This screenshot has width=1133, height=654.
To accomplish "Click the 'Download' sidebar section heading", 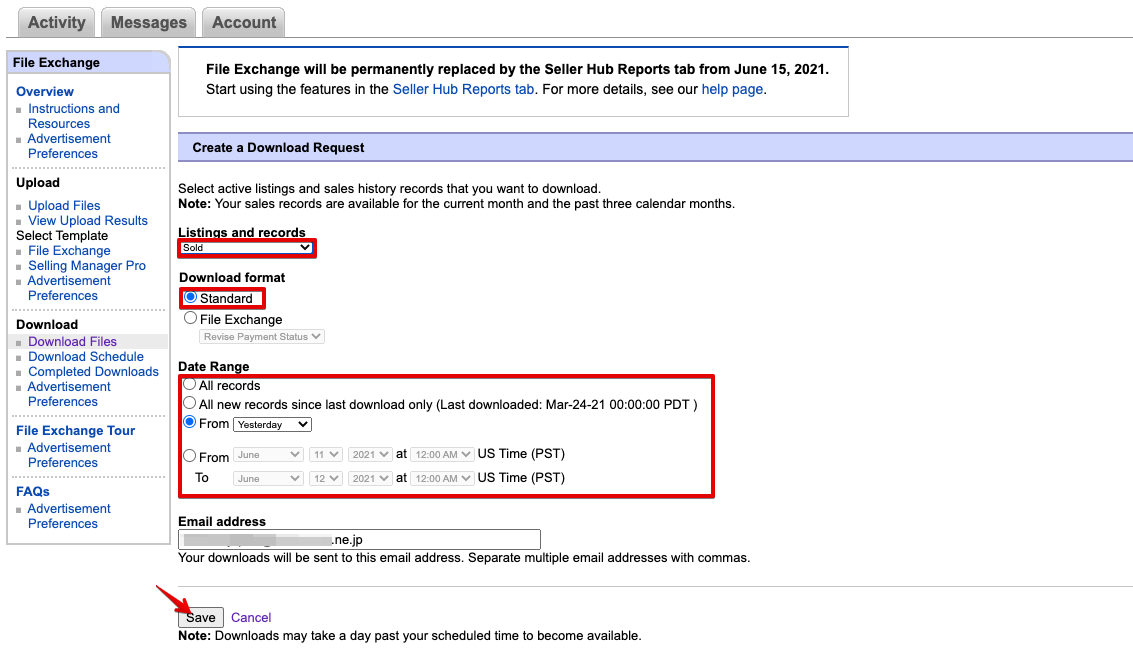I will (x=47, y=324).
